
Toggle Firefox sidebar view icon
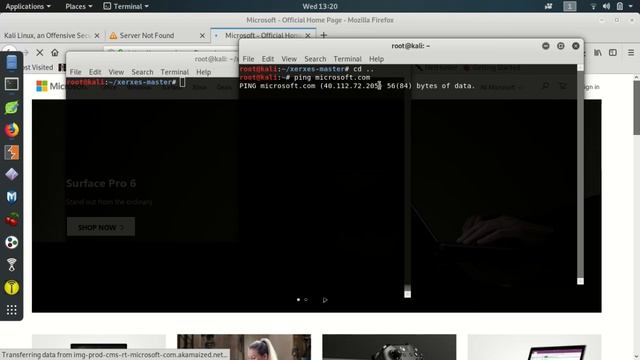tap(613, 53)
